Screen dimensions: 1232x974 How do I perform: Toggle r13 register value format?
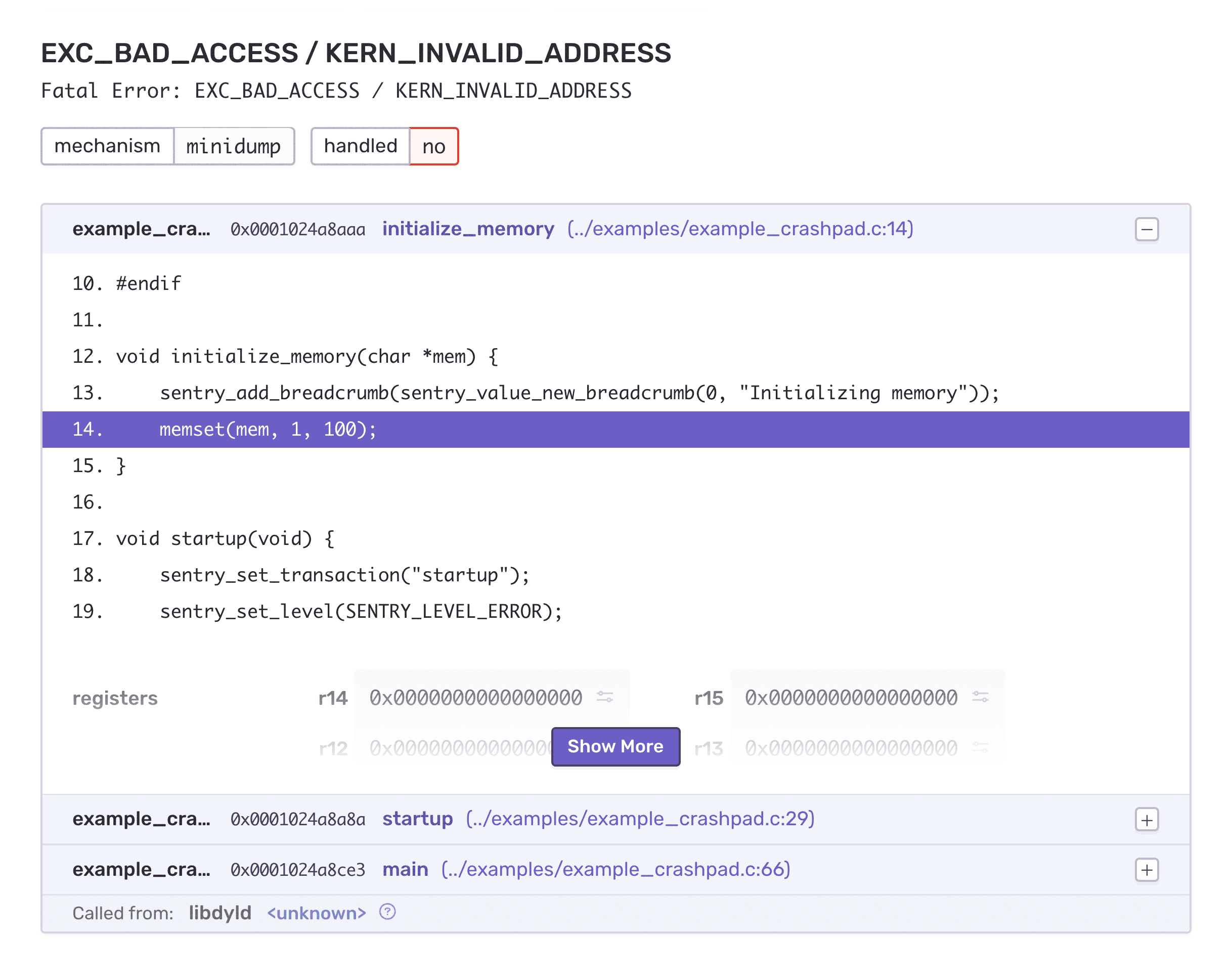(980, 747)
